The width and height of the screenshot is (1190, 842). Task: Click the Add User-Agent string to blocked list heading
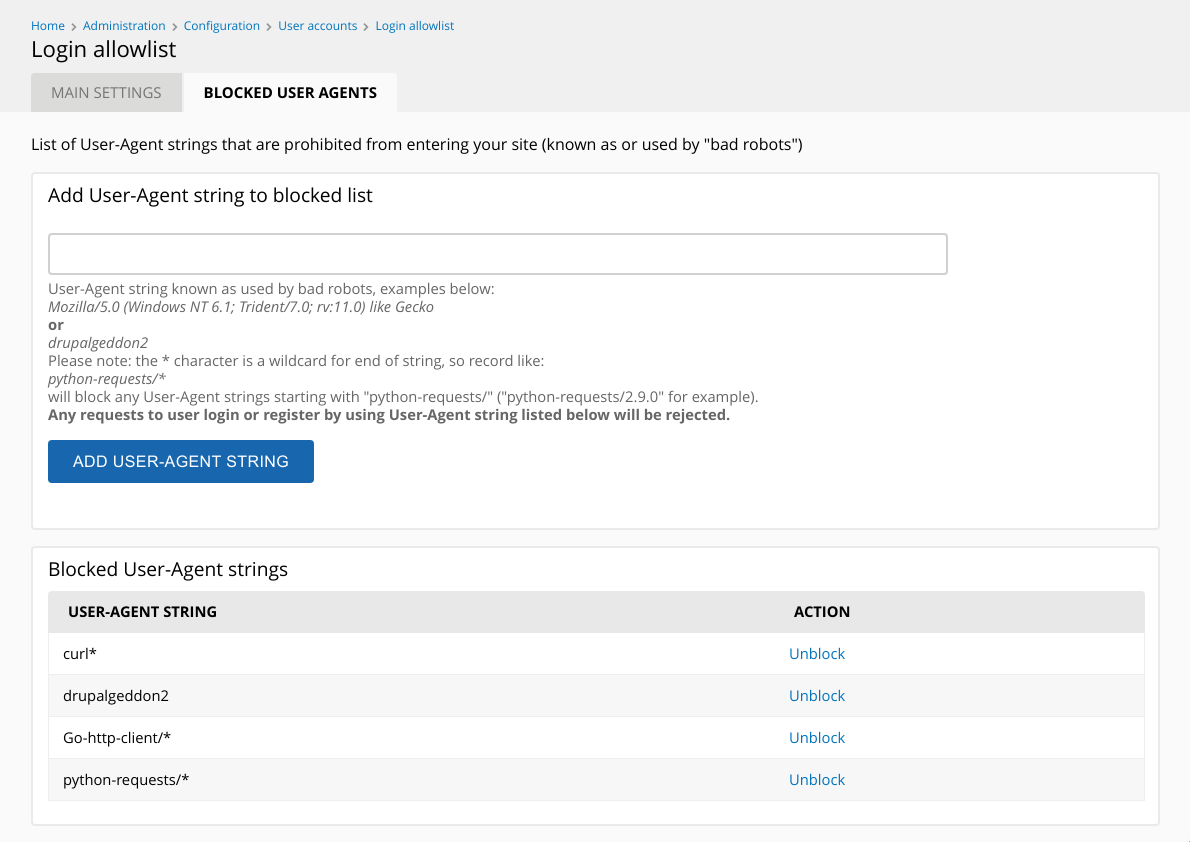pos(210,195)
